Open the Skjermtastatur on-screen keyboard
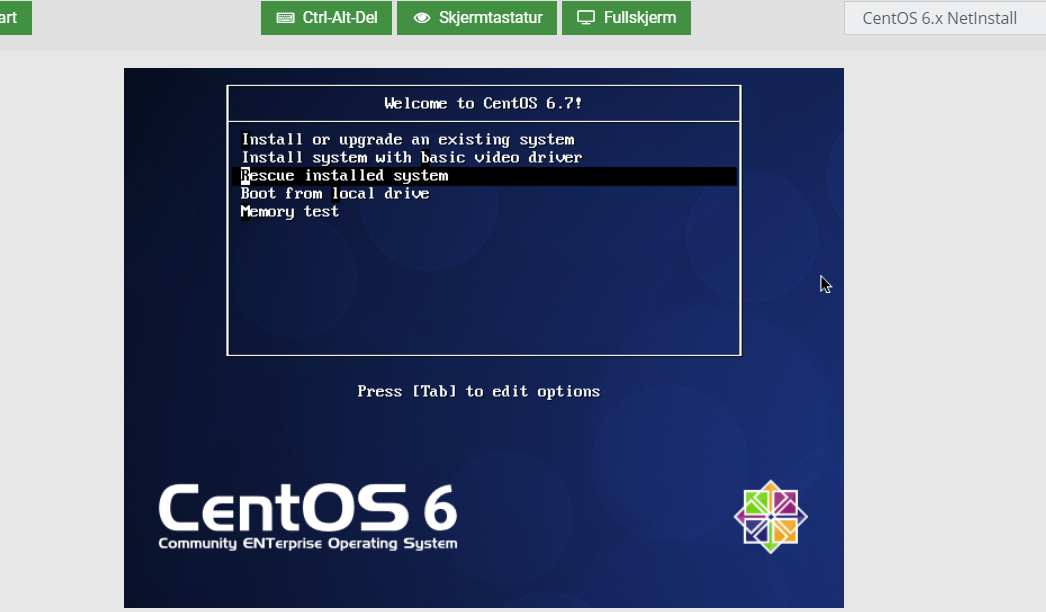Screen dimensions: 1046x612 coord(477,18)
